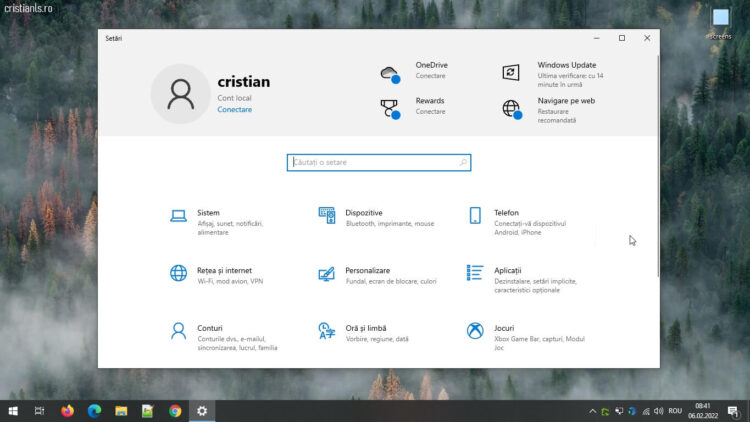Image resolution: width=750 pixels, height=422 pixels.
Task: Open the Windows Start menu
Action: pyautogui.click(x=13, y=411)
